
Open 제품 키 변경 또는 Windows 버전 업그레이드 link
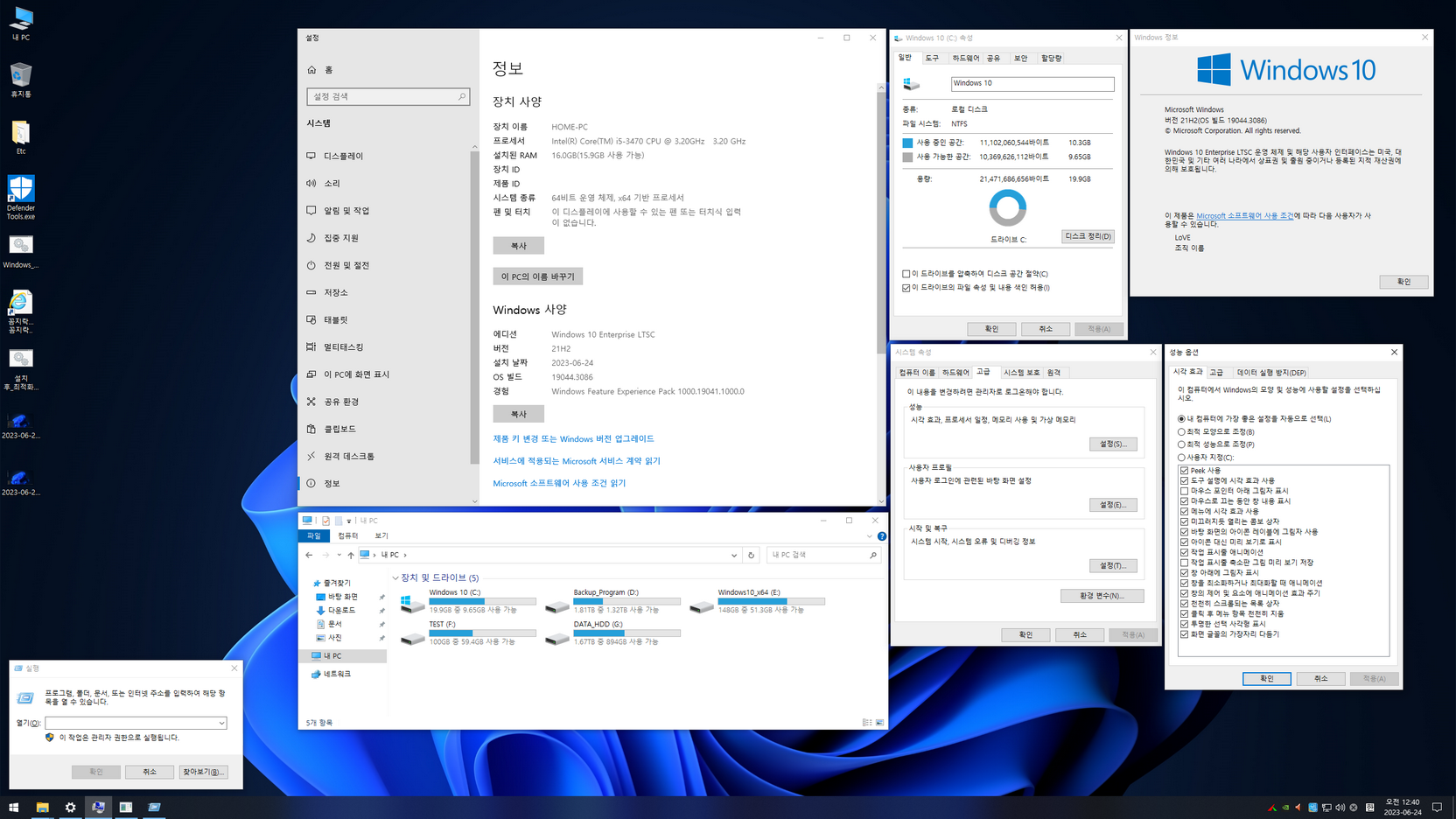(x=573, y=439)
